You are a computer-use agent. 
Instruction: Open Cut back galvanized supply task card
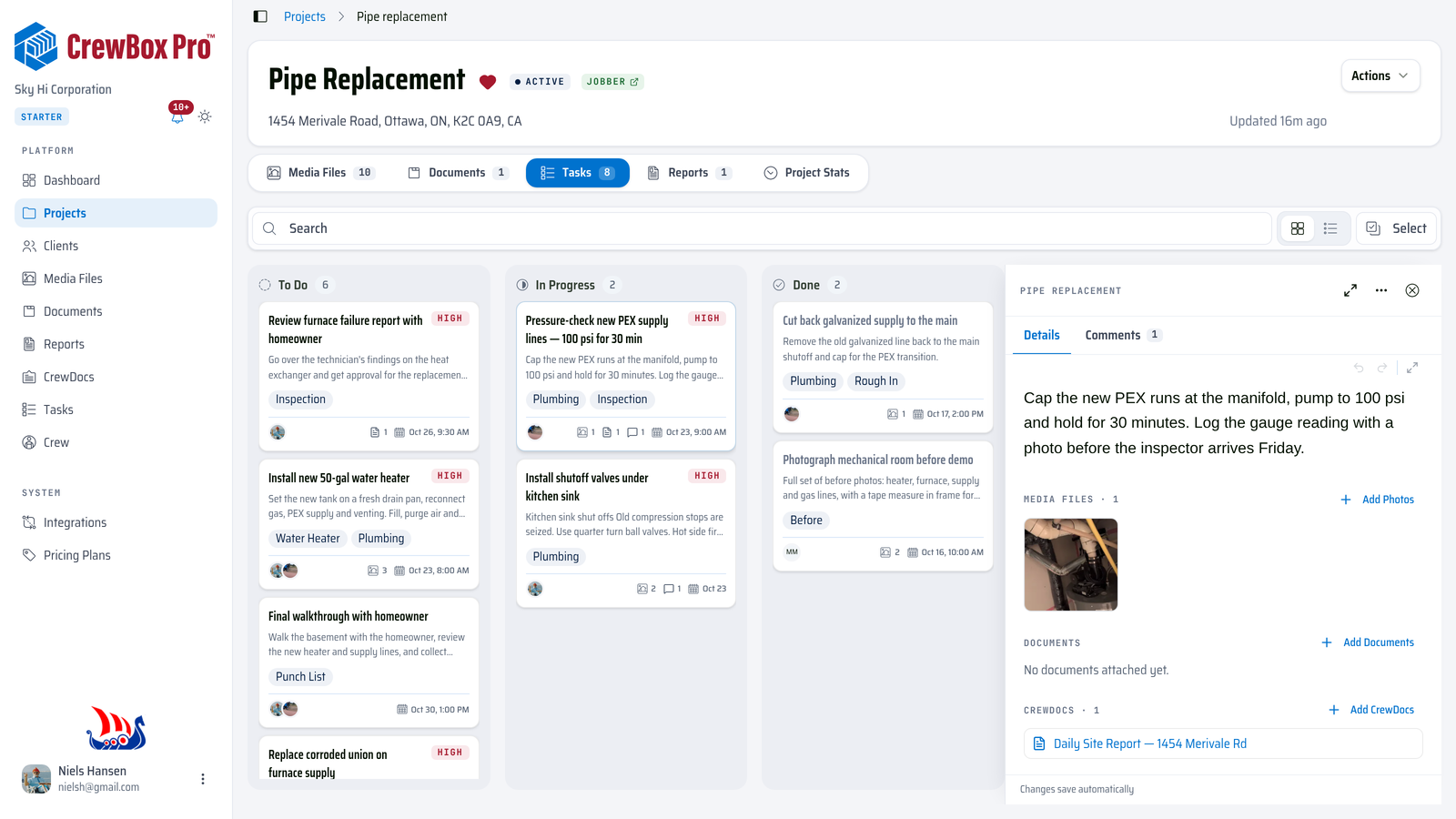tap(883, 368)
